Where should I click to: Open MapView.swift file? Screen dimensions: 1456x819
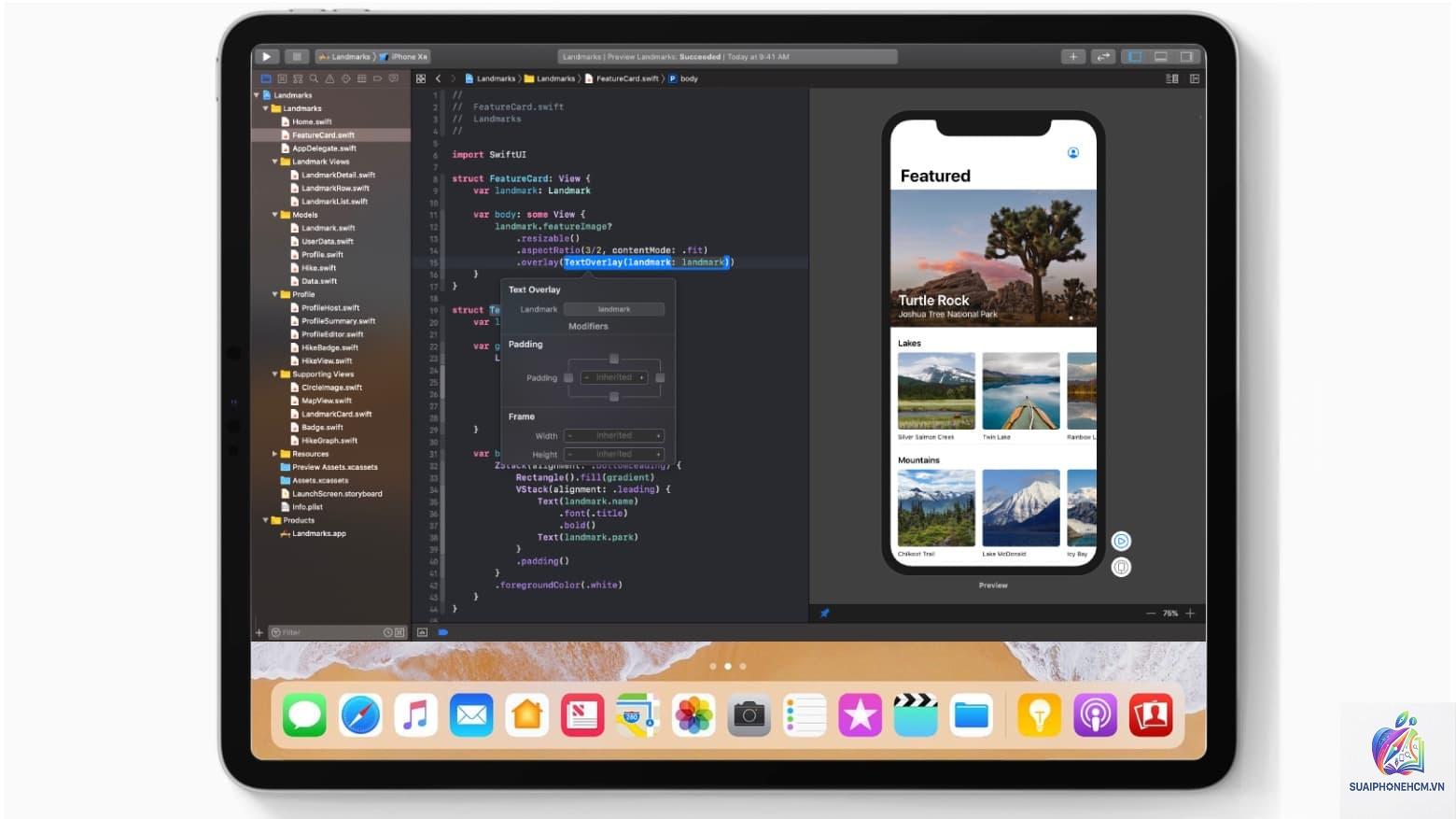pos(322,401)
